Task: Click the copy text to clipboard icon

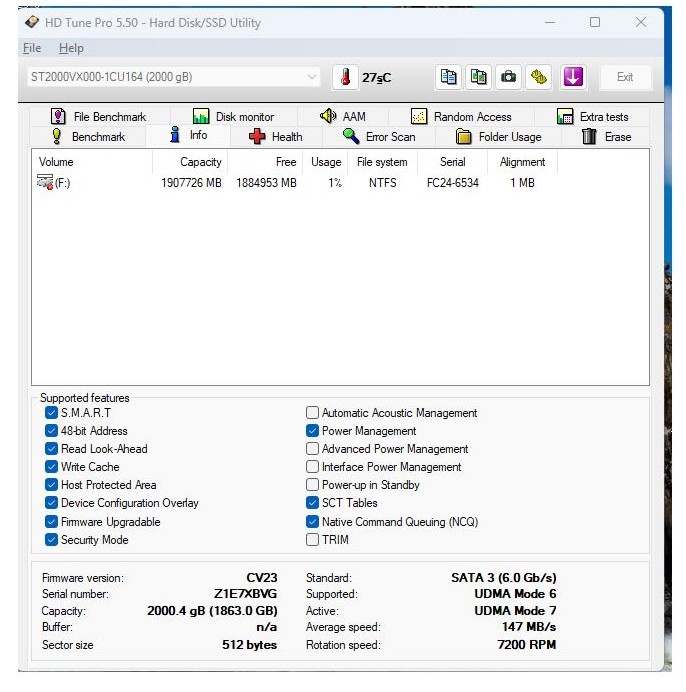Action: (449, 77)
